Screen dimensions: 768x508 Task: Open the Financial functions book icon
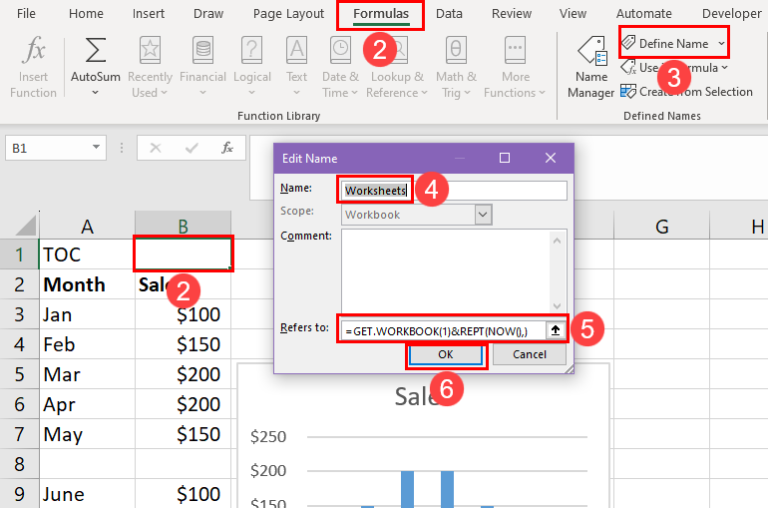click(x=203, y=50)
